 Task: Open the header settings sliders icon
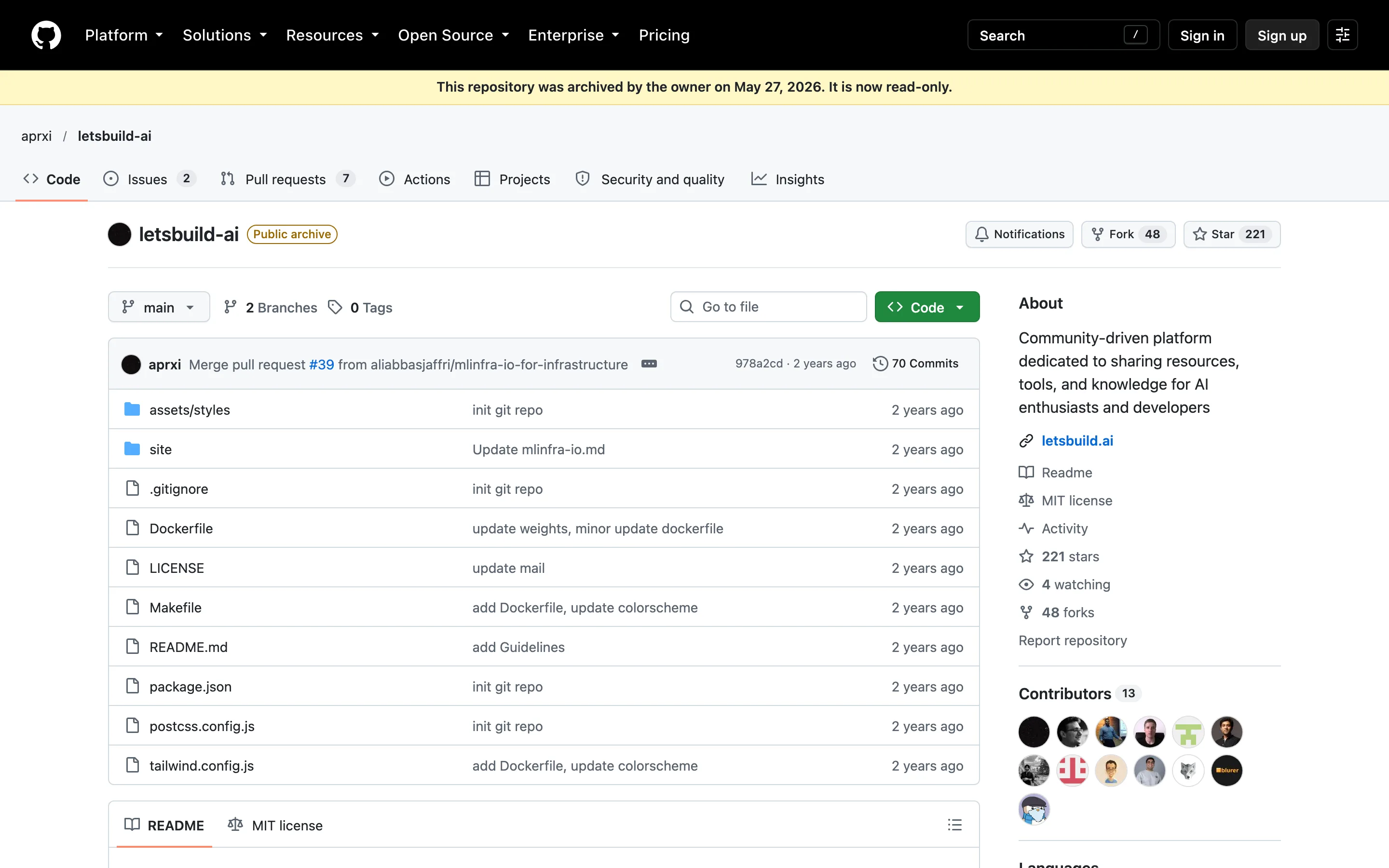pyautogui.click(x=1342, y=35)
